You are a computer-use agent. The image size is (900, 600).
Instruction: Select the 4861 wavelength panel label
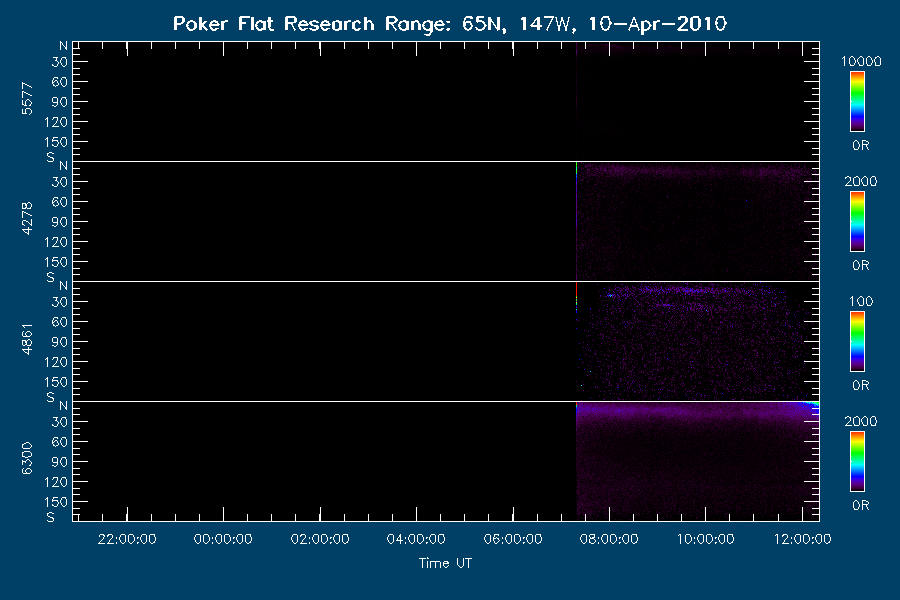click(x=27, y=339)
